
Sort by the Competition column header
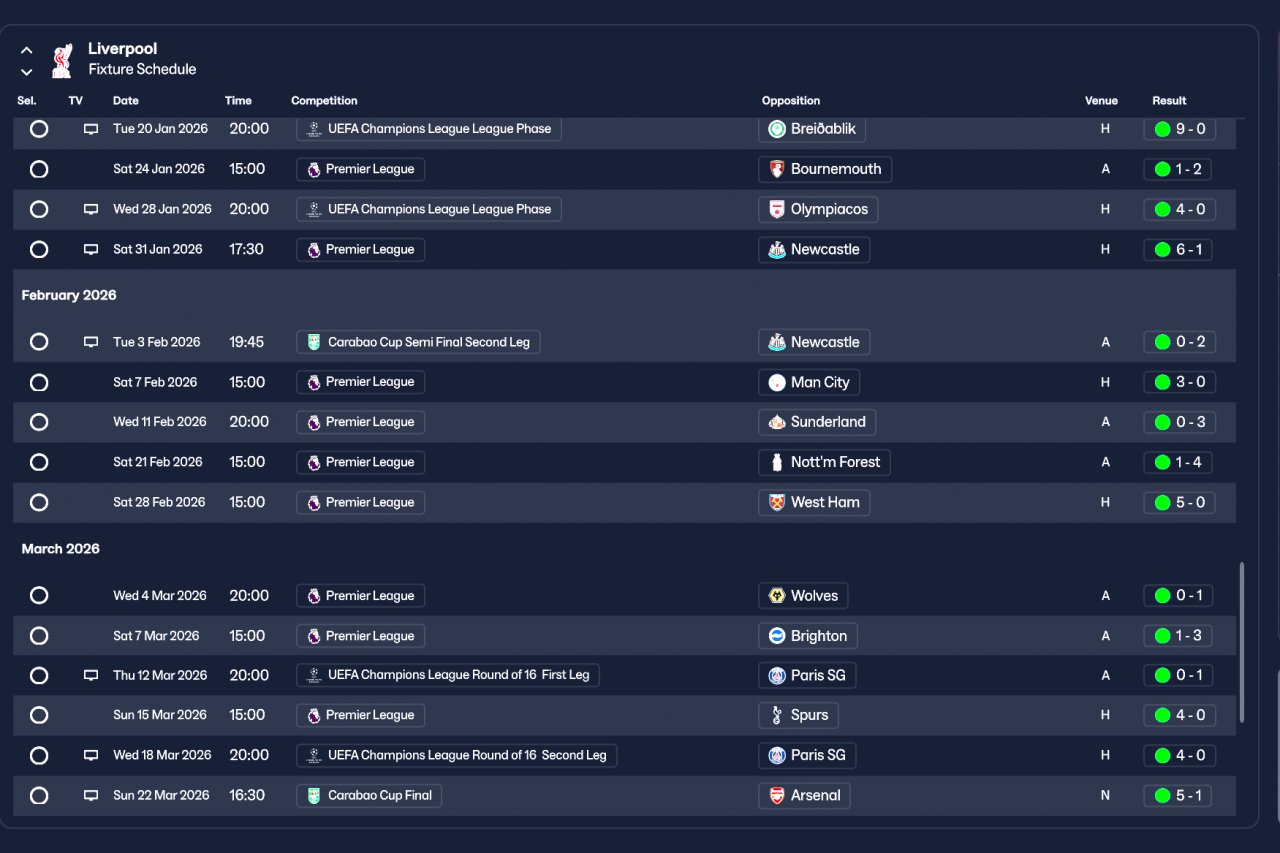pyautogui.click(x=324, y=101)
